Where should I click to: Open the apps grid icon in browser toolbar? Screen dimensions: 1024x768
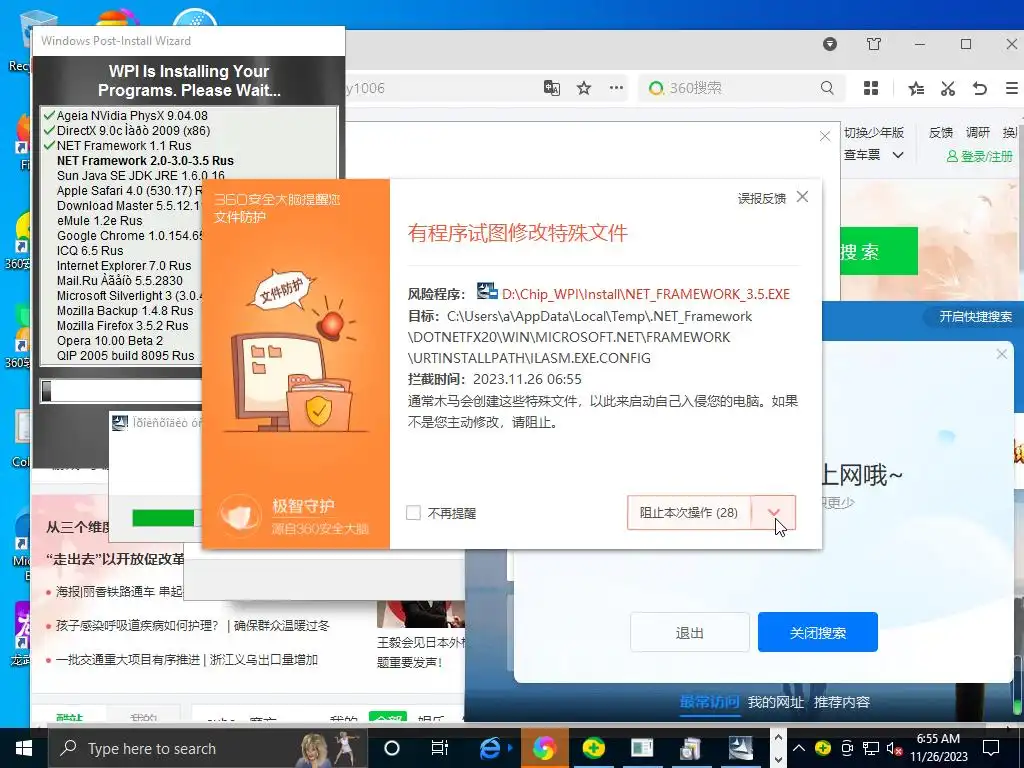pyautogui.click(x=871, y=88)
